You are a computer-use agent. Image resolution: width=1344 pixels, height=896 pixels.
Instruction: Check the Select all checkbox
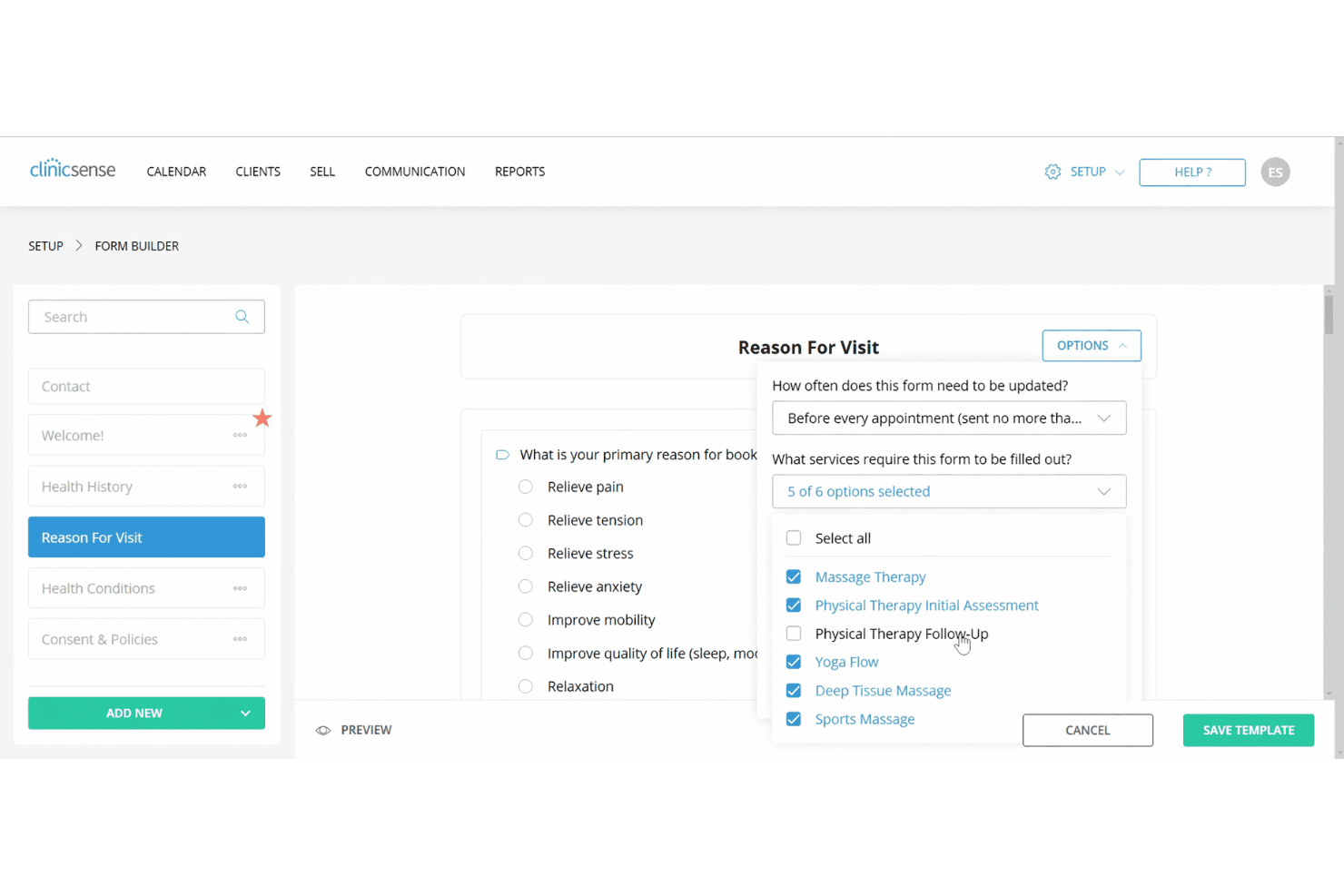[794, 537]
